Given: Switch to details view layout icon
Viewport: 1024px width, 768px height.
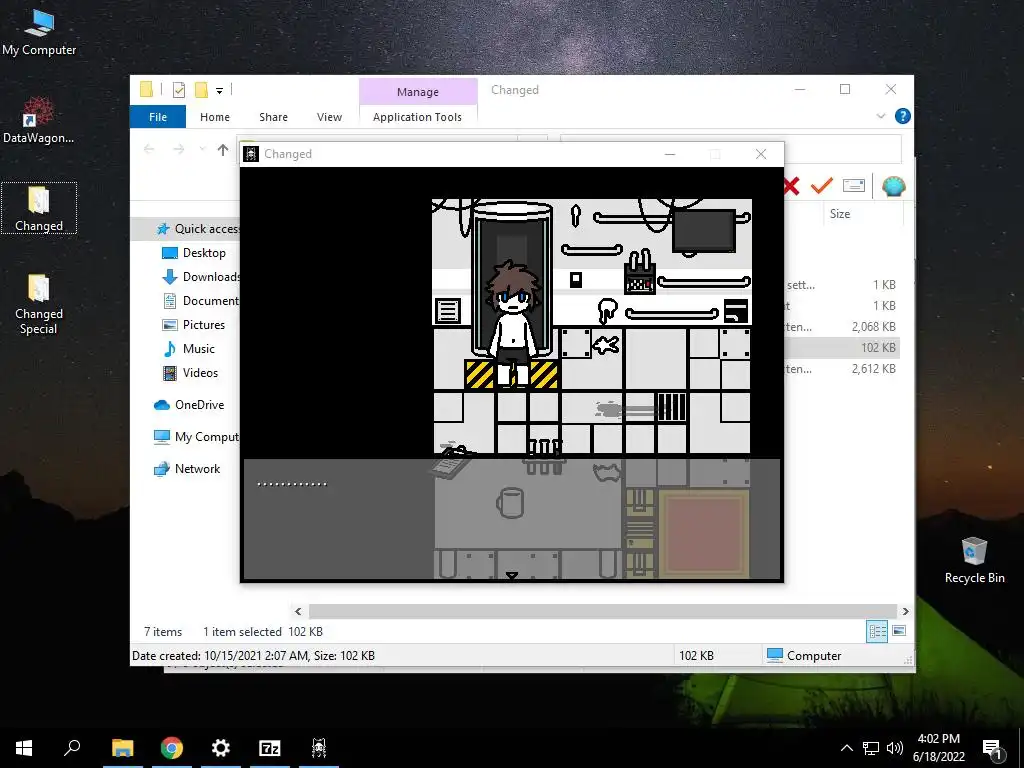Looking at the screenshot, I should (x=876, y=631).
